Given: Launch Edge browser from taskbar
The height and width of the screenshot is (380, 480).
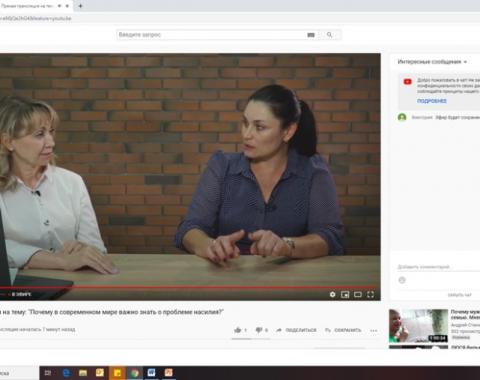Looking at the screenshot, I should point(66,373).
